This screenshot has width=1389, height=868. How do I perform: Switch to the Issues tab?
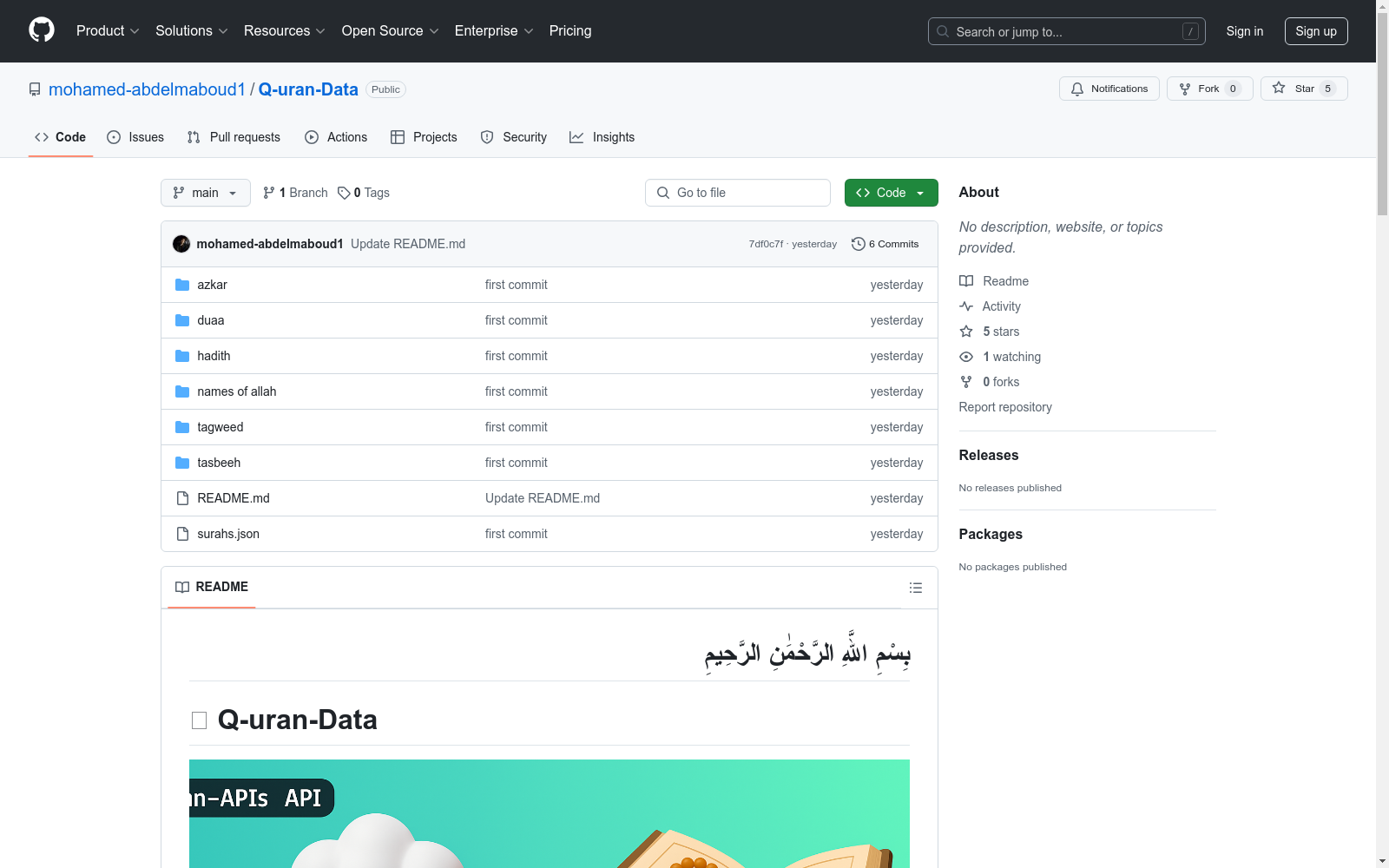[135, 137]
